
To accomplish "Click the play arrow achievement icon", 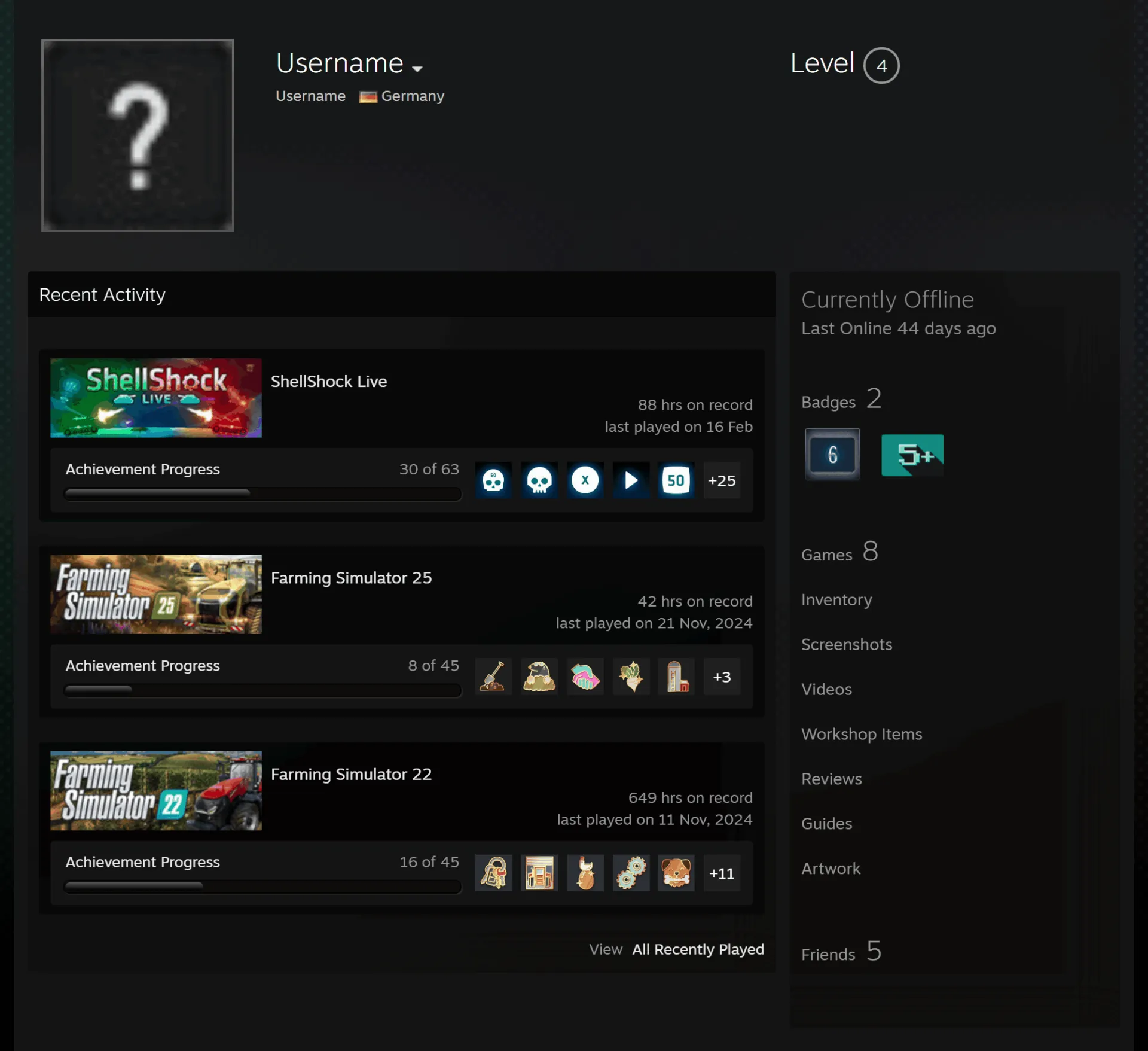I will (631, 480).
